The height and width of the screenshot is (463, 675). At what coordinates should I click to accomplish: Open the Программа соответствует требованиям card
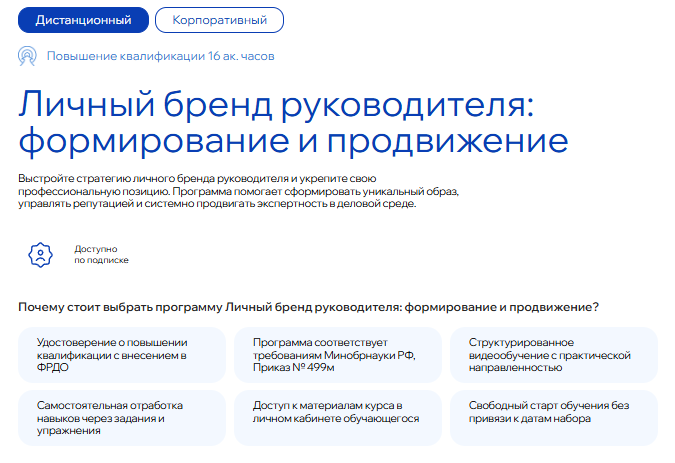(337, 355)
